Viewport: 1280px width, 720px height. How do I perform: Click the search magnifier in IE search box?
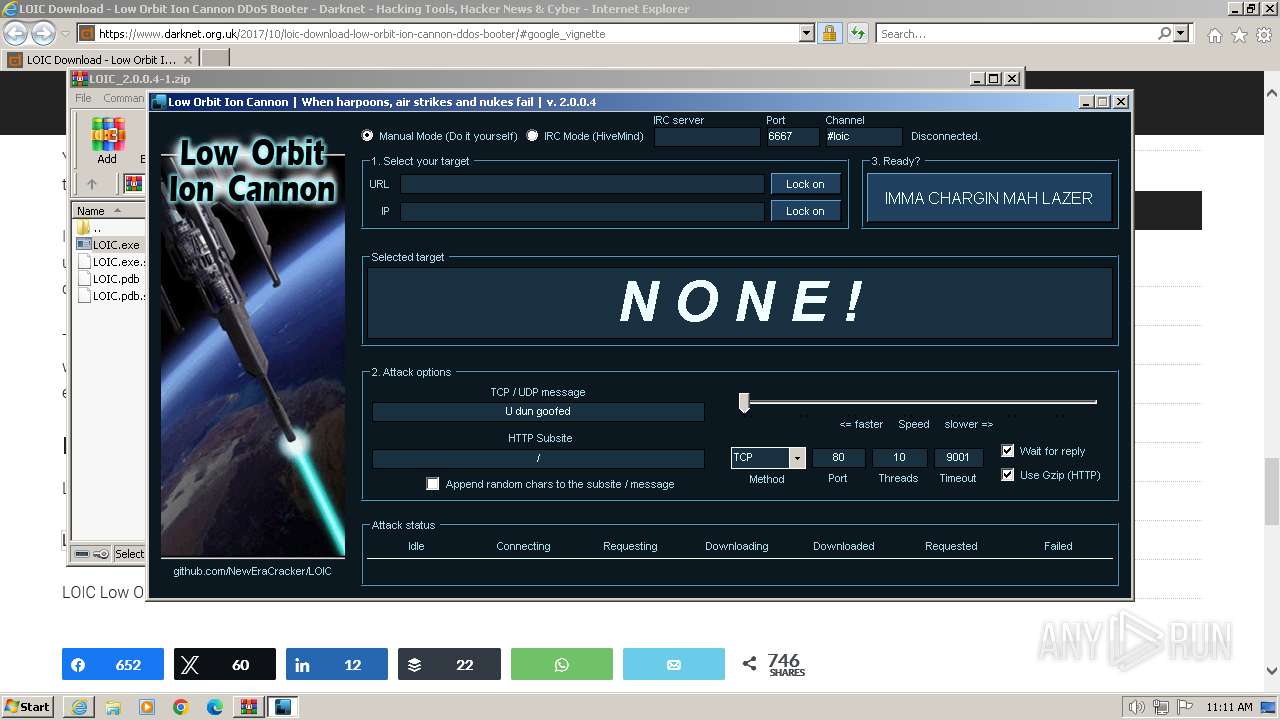point(1164,33)
